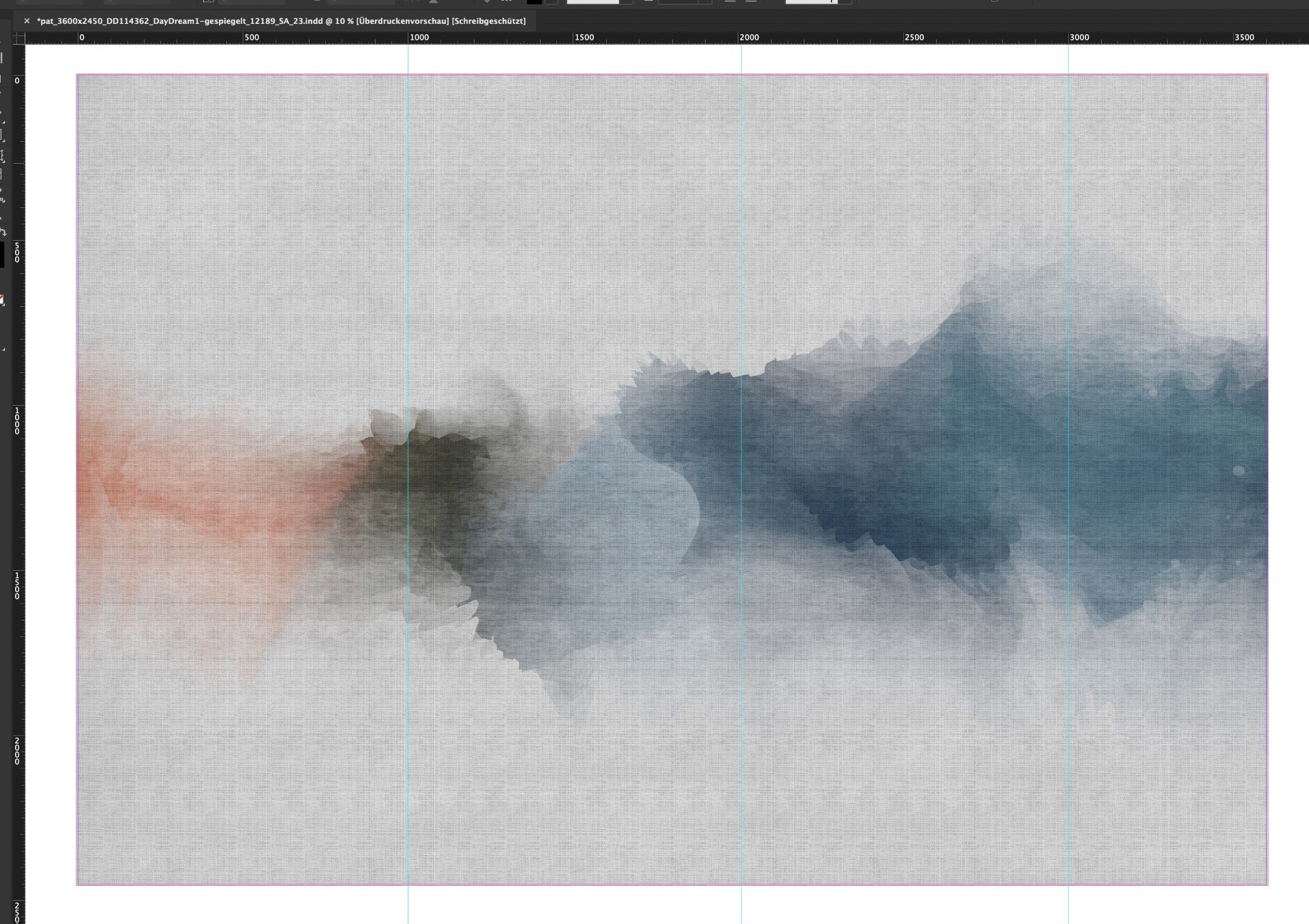Close the DayDream1-gespiegelt document tab
The width and height of the screenshot is (1309, 924).
pyautogui.click(x=27, y=21)
